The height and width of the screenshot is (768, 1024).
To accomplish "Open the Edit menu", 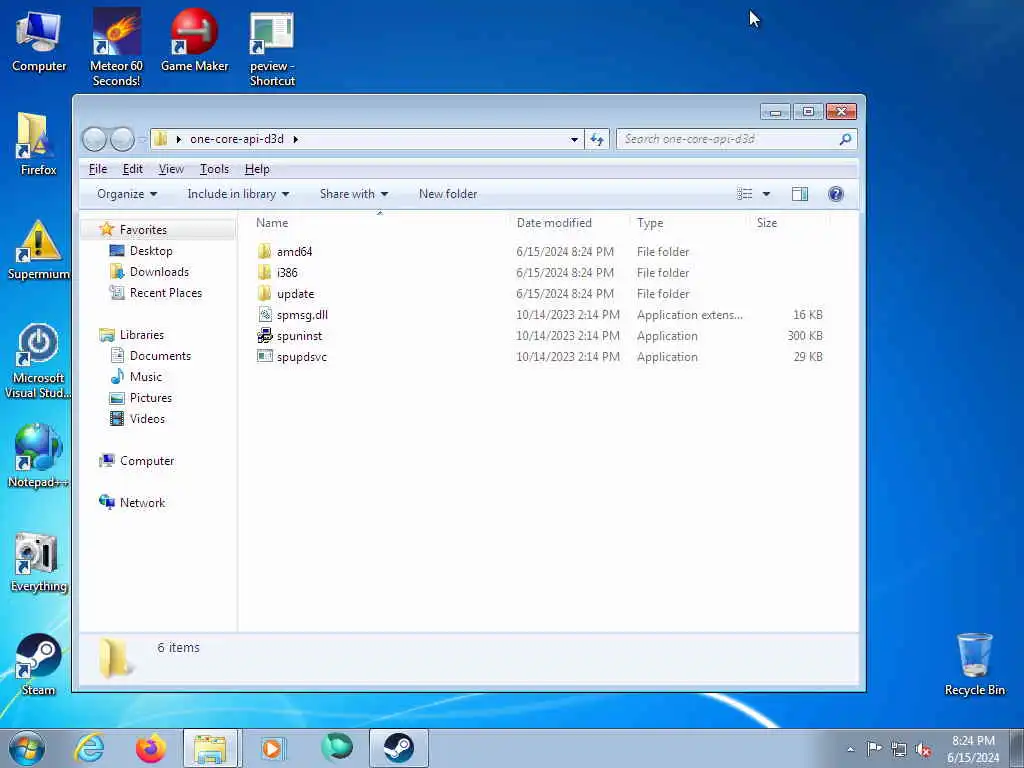I will [x=133, y=169].
